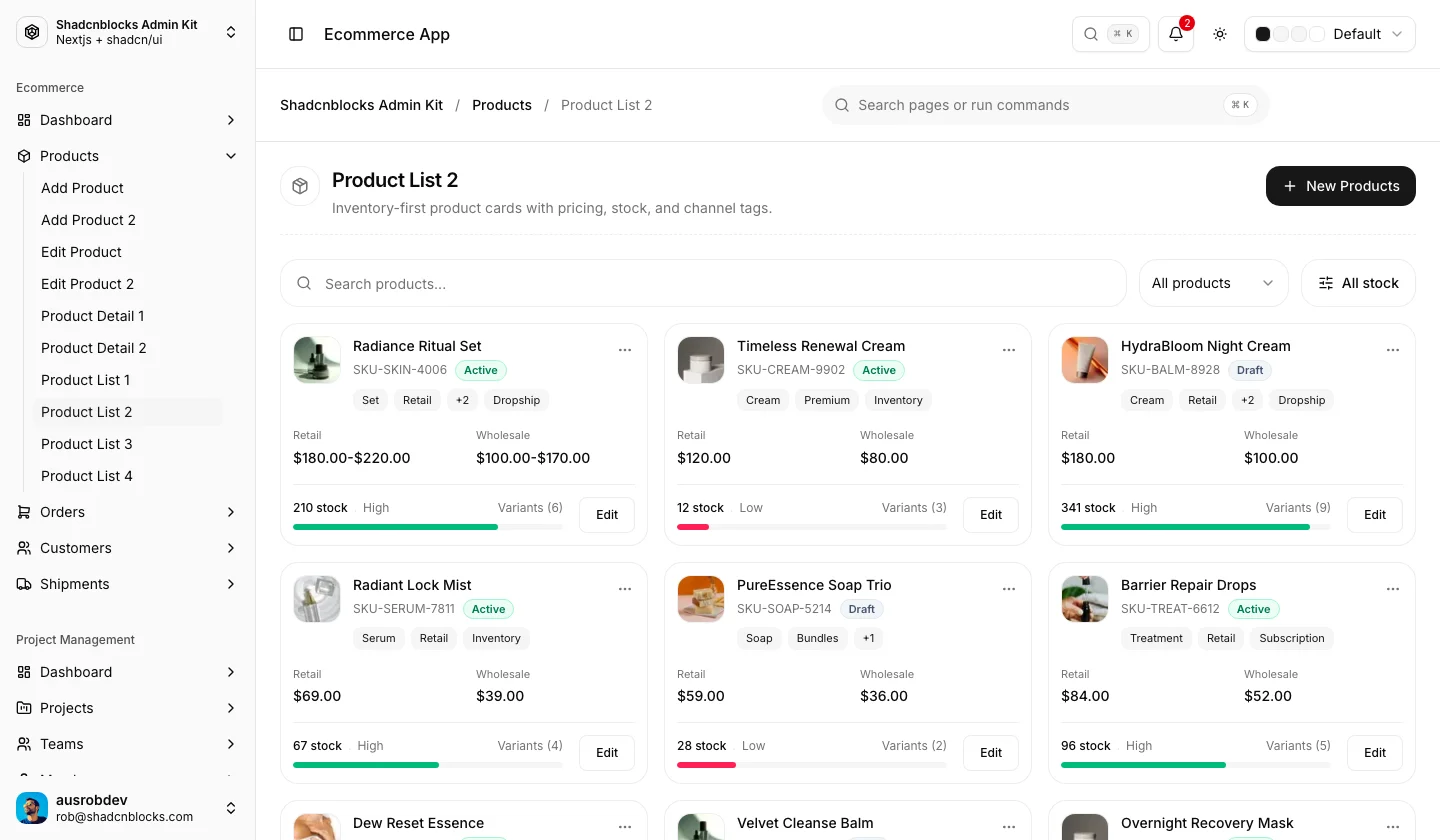Click the Project Management Dashboard icon

[24, 672]
